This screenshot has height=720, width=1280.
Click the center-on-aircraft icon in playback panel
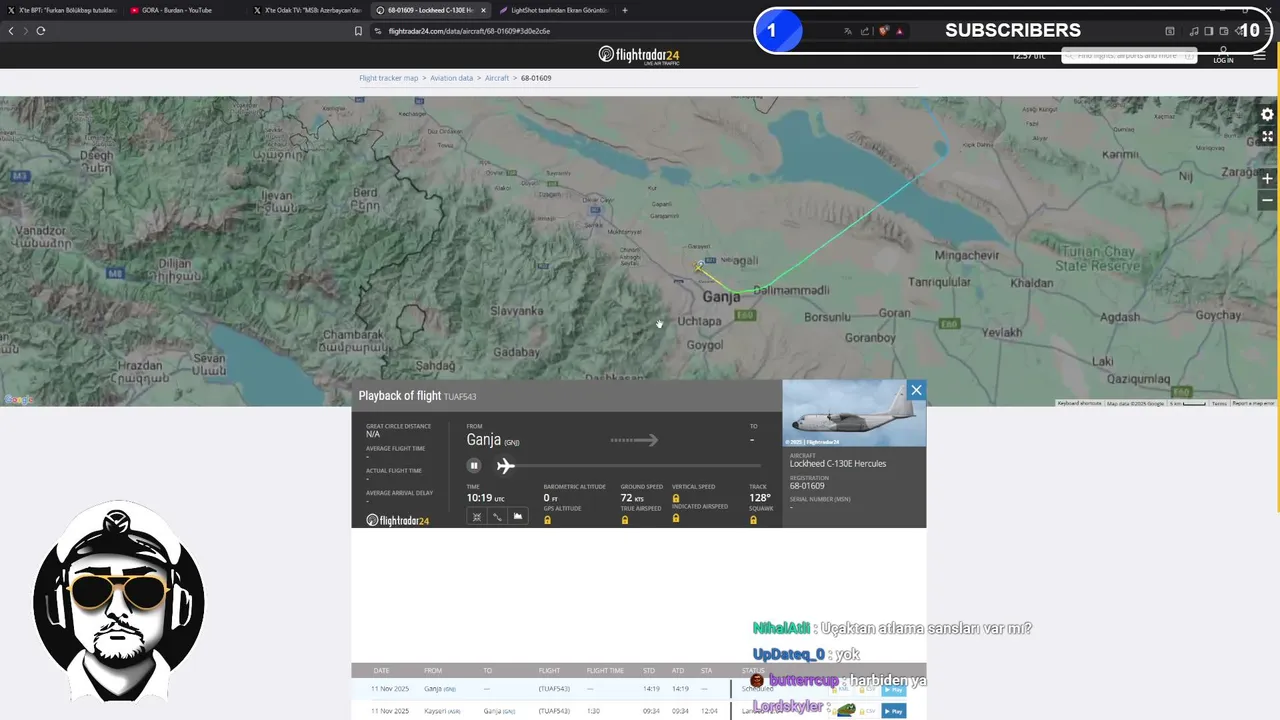pyautogui.click(x=477, y=516)
